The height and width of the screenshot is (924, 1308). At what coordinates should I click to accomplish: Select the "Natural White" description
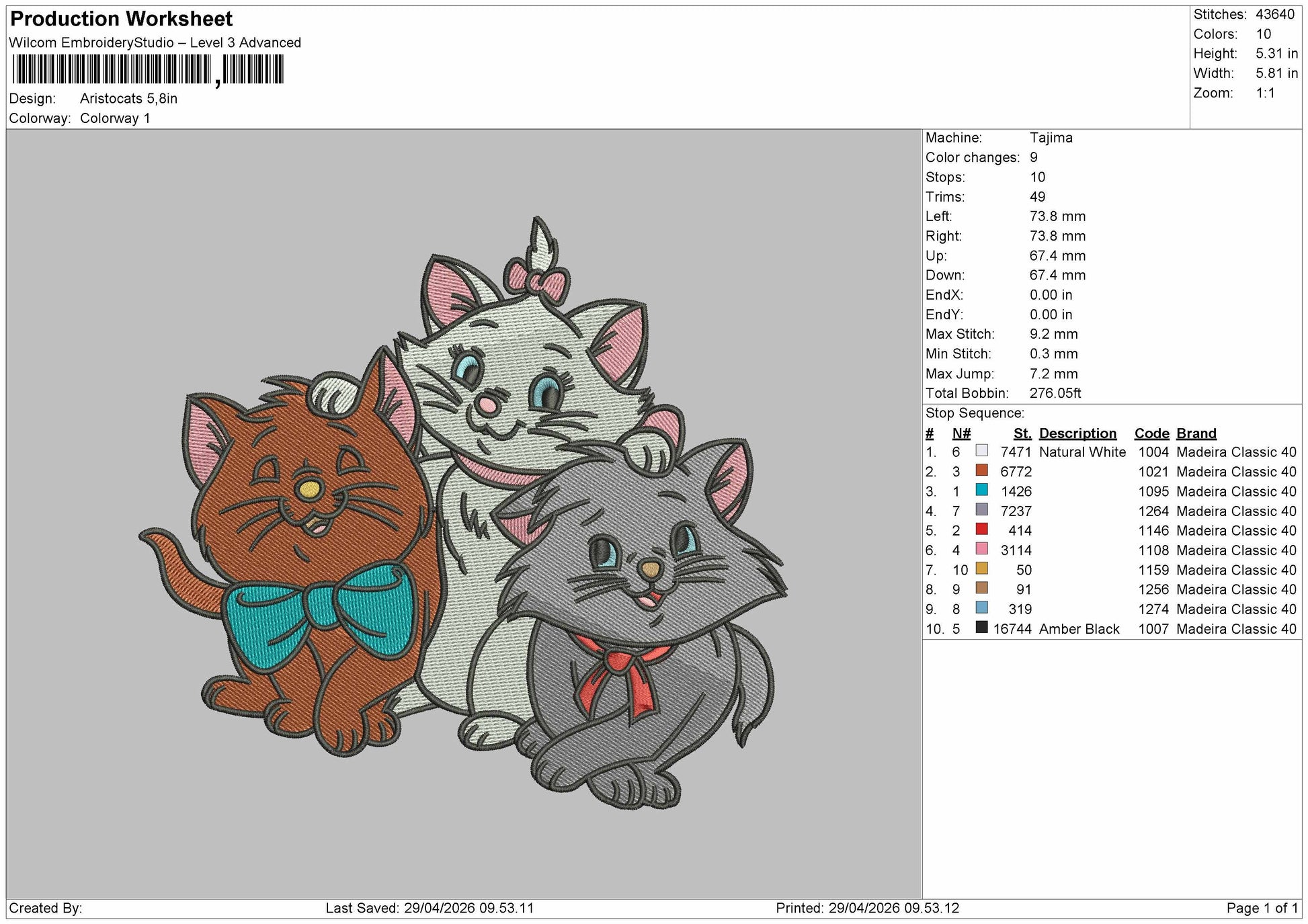1083,452
